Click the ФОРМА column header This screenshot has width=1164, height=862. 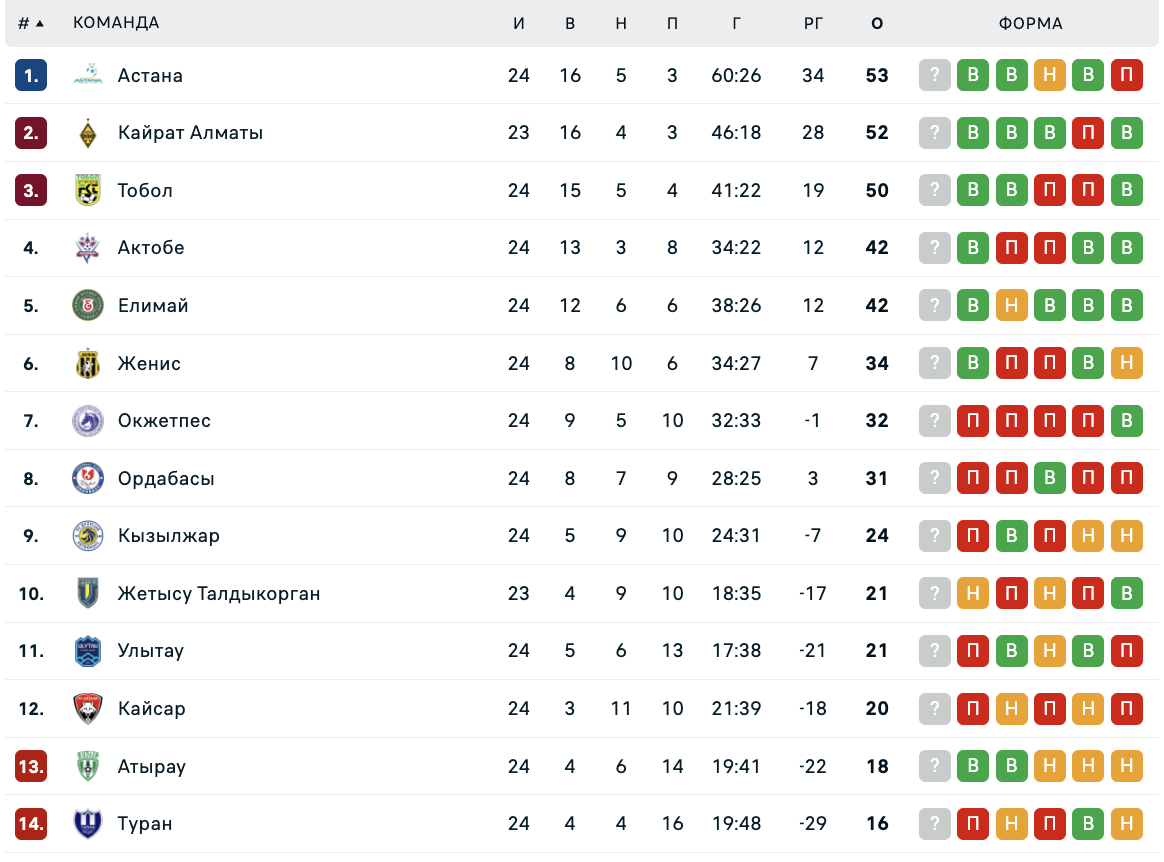point(1030,23)
